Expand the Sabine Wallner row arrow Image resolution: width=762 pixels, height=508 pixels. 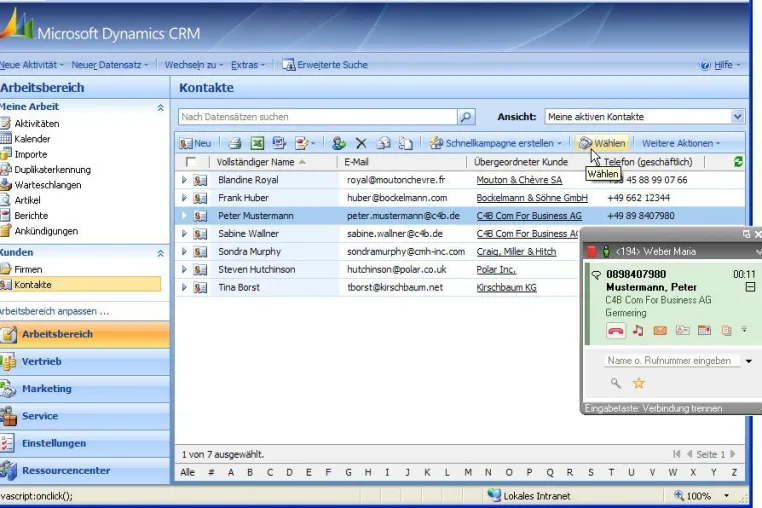[184, 233]
